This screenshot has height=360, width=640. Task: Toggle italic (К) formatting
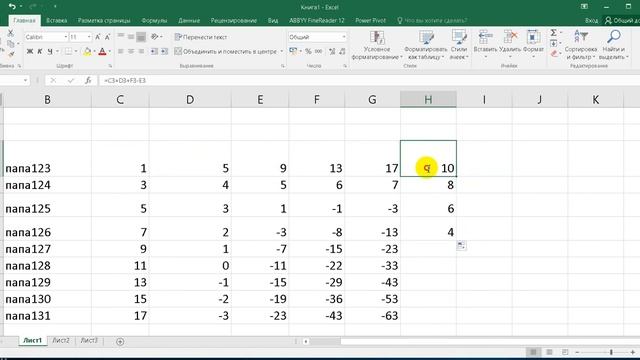(40, 51)
